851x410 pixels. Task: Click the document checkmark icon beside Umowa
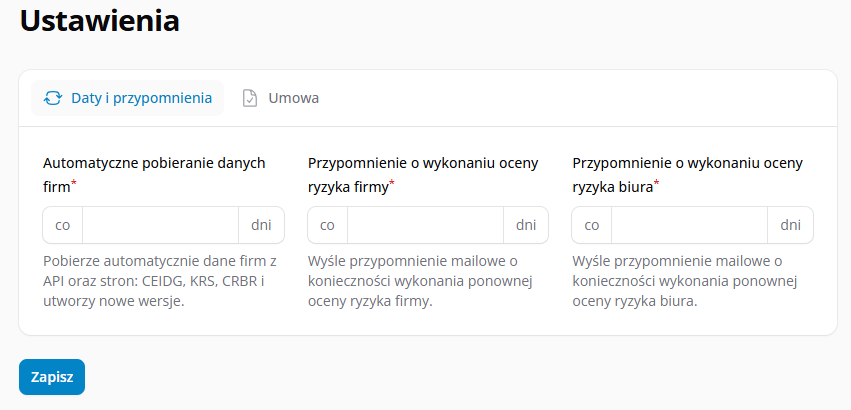click(250, 98)
